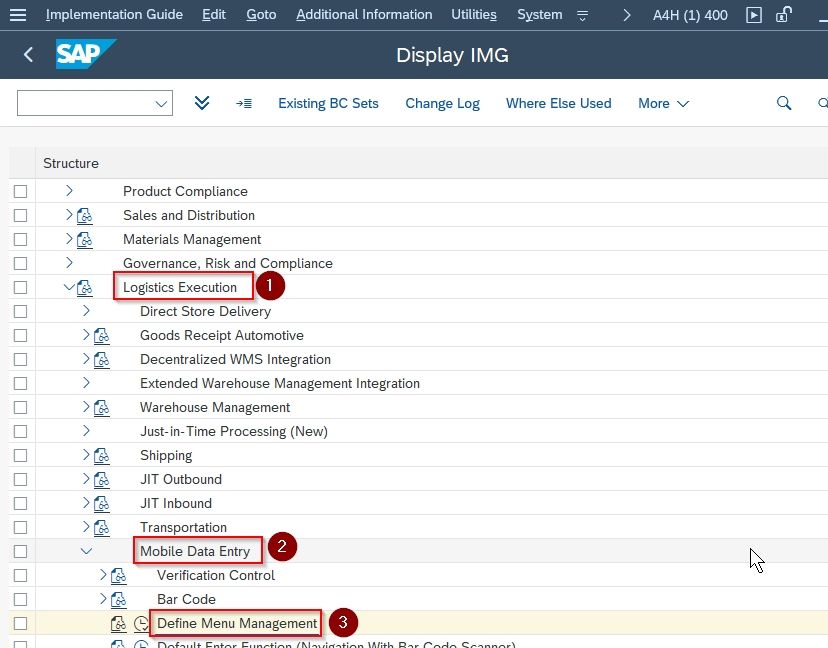Check the Materials Management row checkbox
Image resolution: width=828 pixels, height=648 pixels.
coord(21,239)
